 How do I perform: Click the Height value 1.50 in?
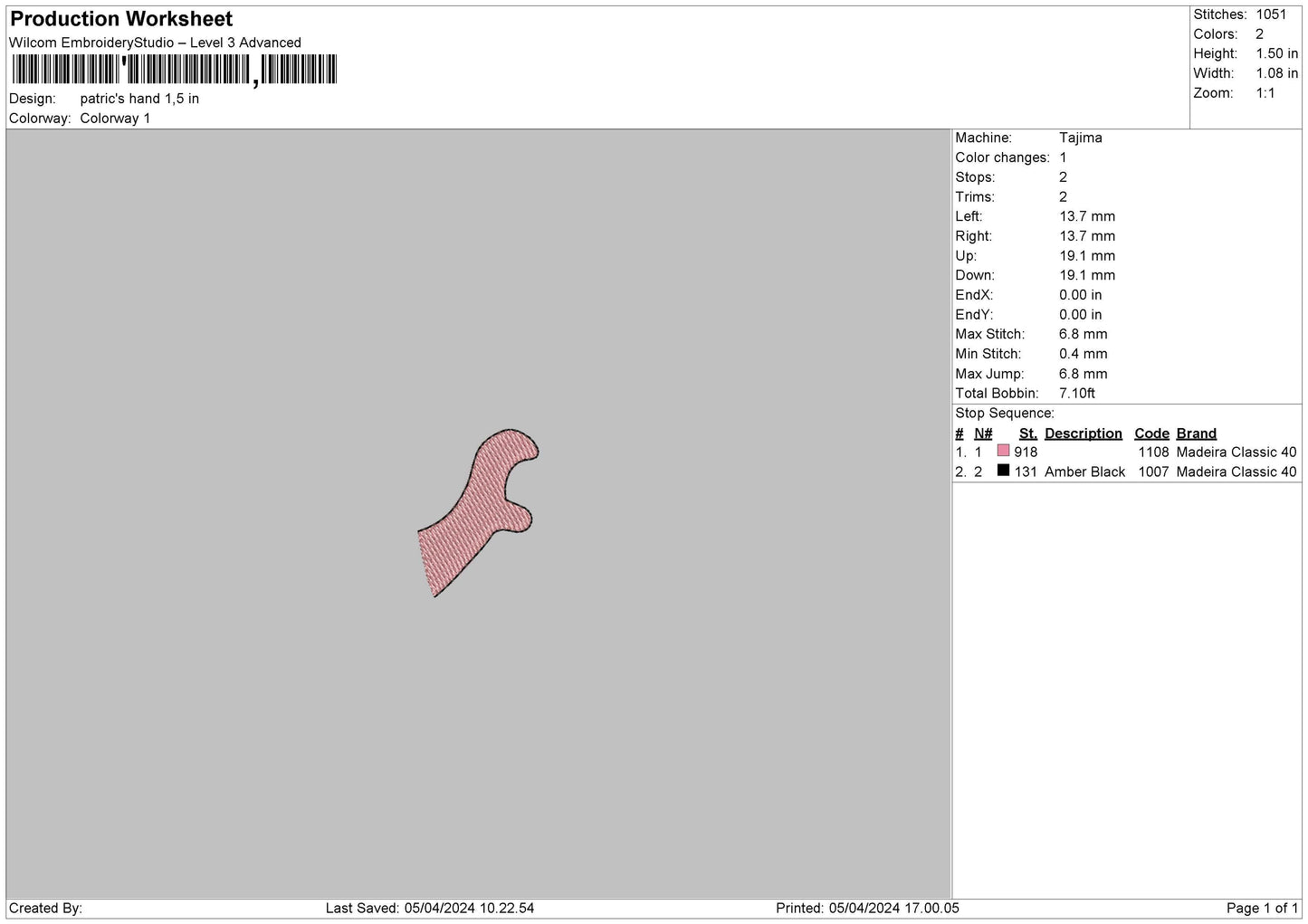[x=1276, y=54]
